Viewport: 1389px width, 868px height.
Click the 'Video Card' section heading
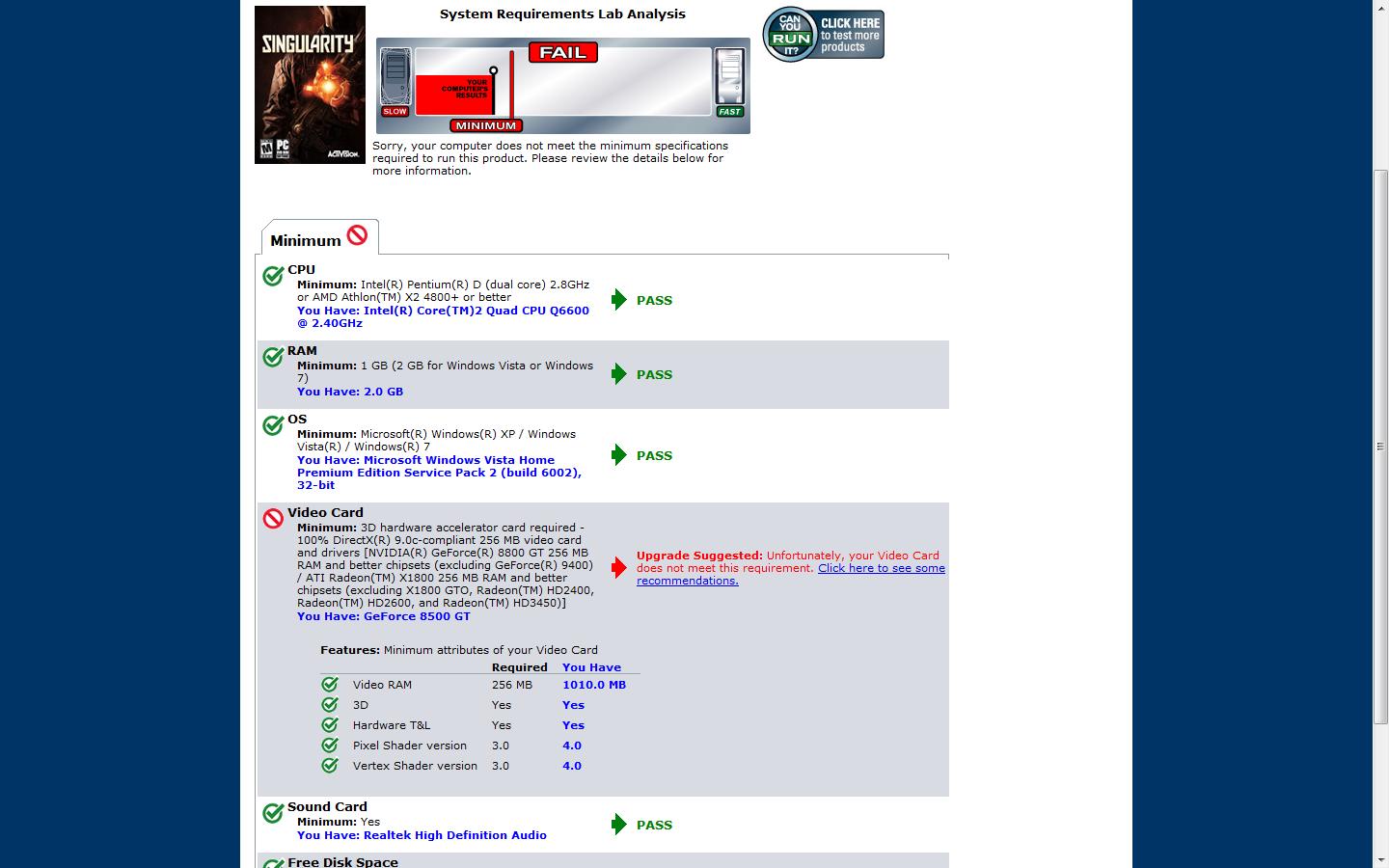click(x=325, y=512)
